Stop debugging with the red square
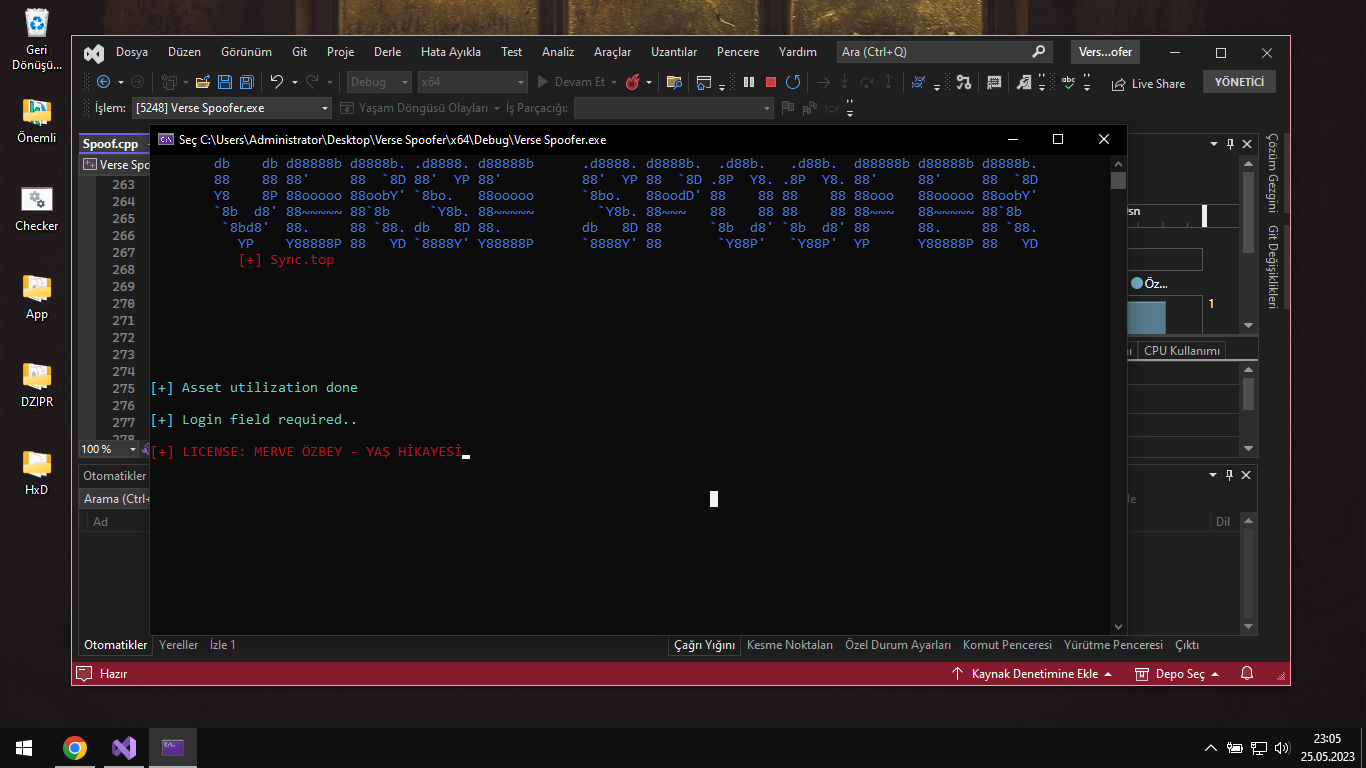This screenshot has height=768, width=1366. tap(771, 82)
